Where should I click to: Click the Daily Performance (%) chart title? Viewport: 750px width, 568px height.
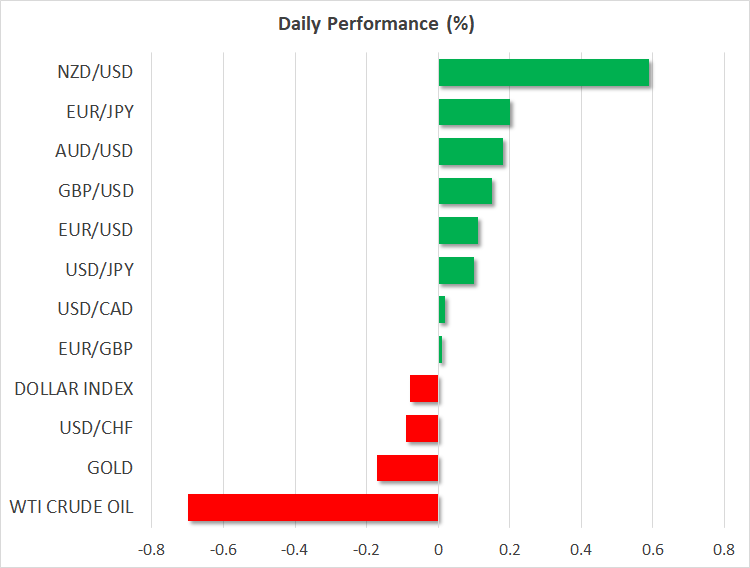(376, 24)
